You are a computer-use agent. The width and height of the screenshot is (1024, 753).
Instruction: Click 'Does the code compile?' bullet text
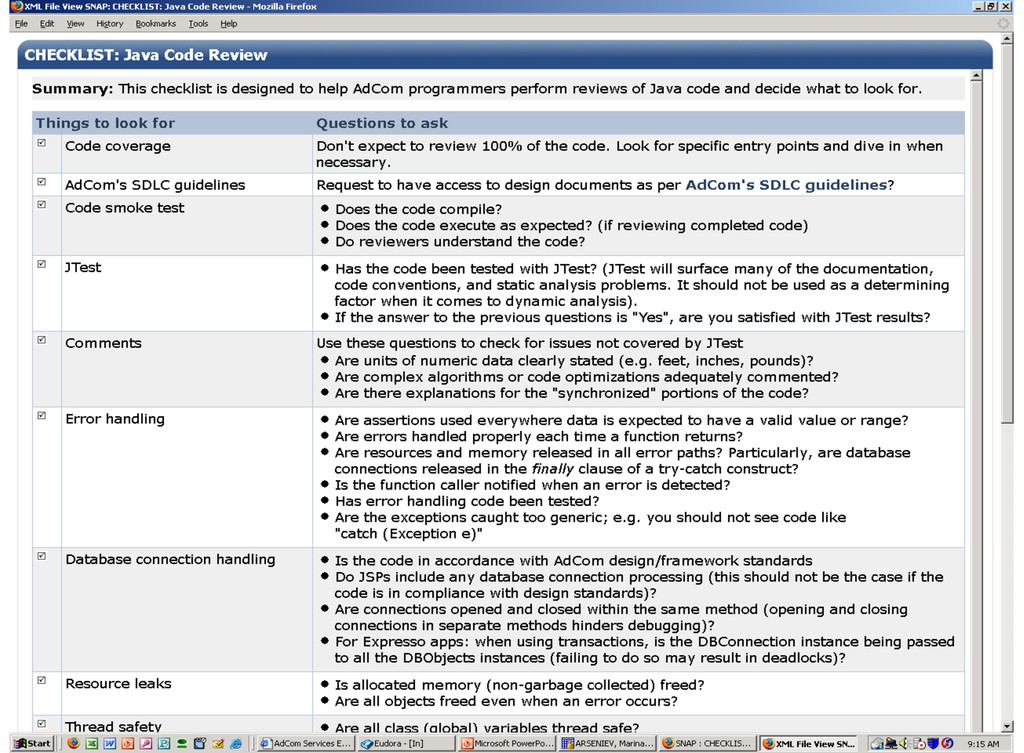click(419, 209)
